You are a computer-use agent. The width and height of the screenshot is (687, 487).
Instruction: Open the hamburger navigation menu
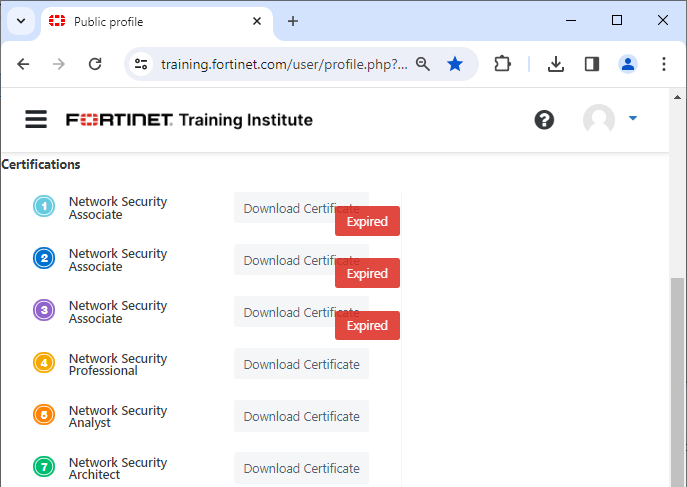tap(36, 120)
